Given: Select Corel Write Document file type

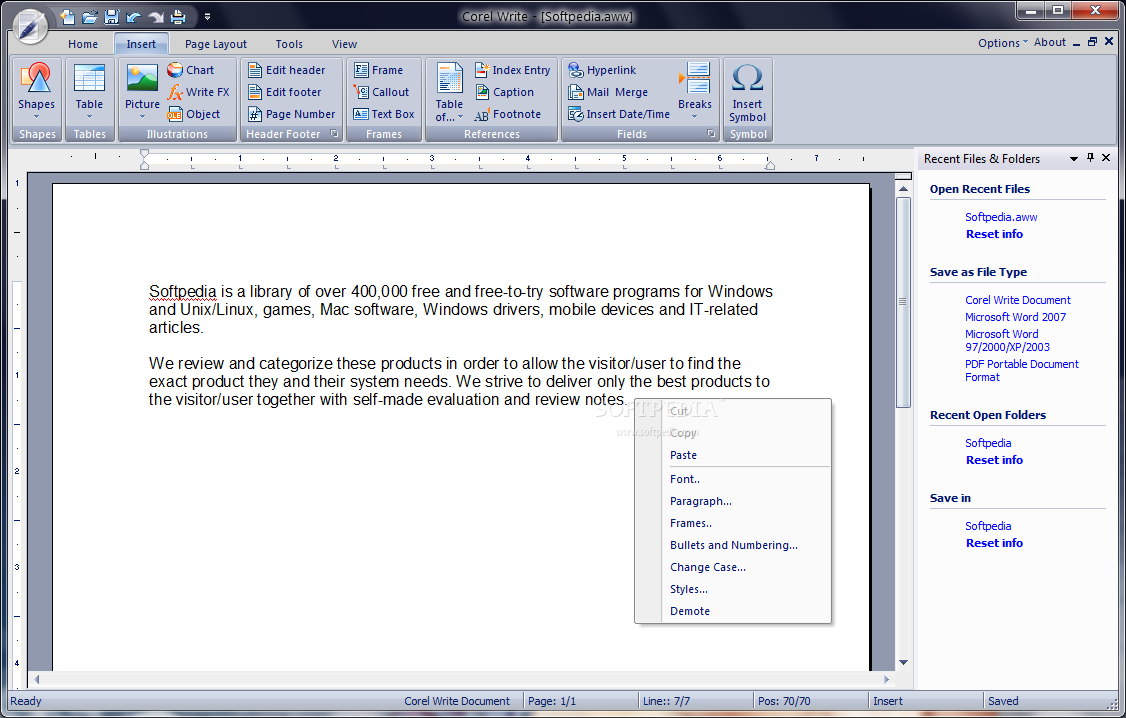Looking at the screenshot, I should pyautogui.click(x=1018, y=300).
